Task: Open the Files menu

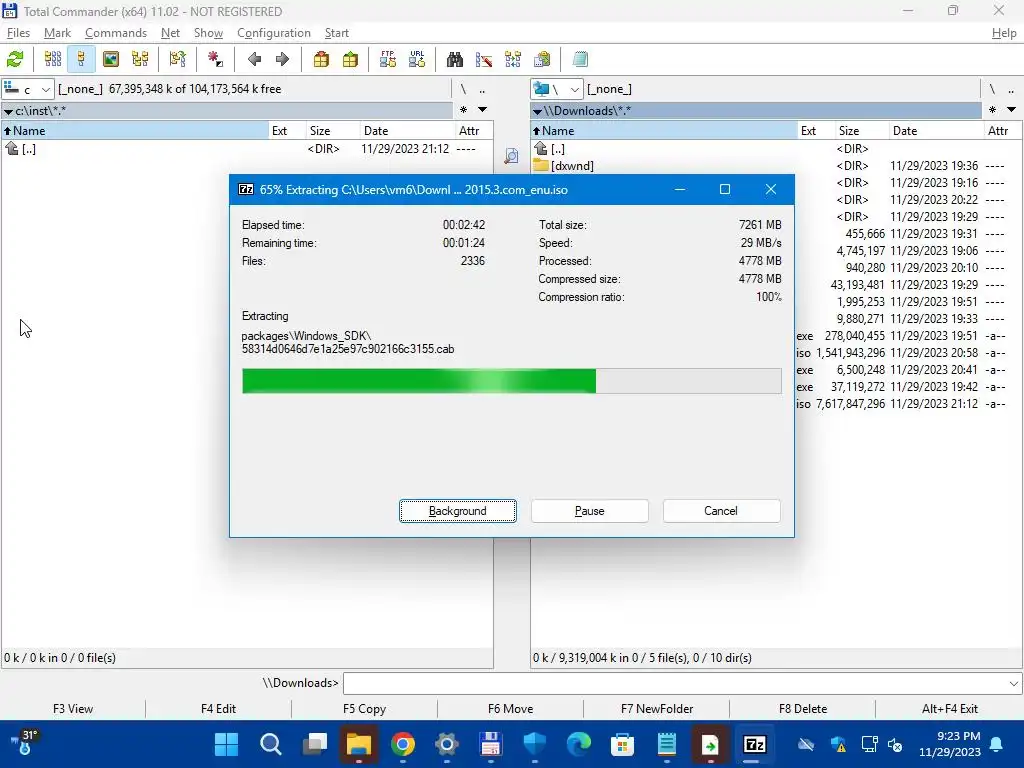Action: tap(18, 33)
